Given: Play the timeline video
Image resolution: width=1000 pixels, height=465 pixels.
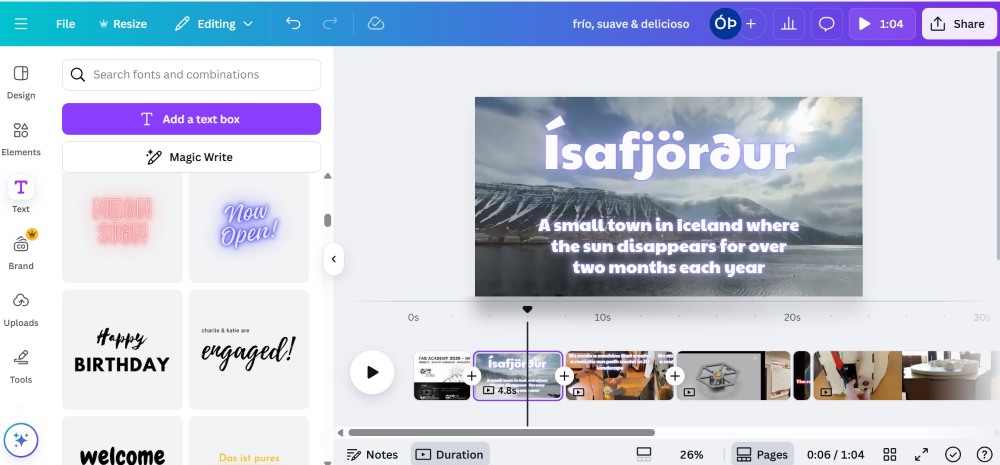Looking at the screenshot, I should pyautogui.click(x=372, y=372).
